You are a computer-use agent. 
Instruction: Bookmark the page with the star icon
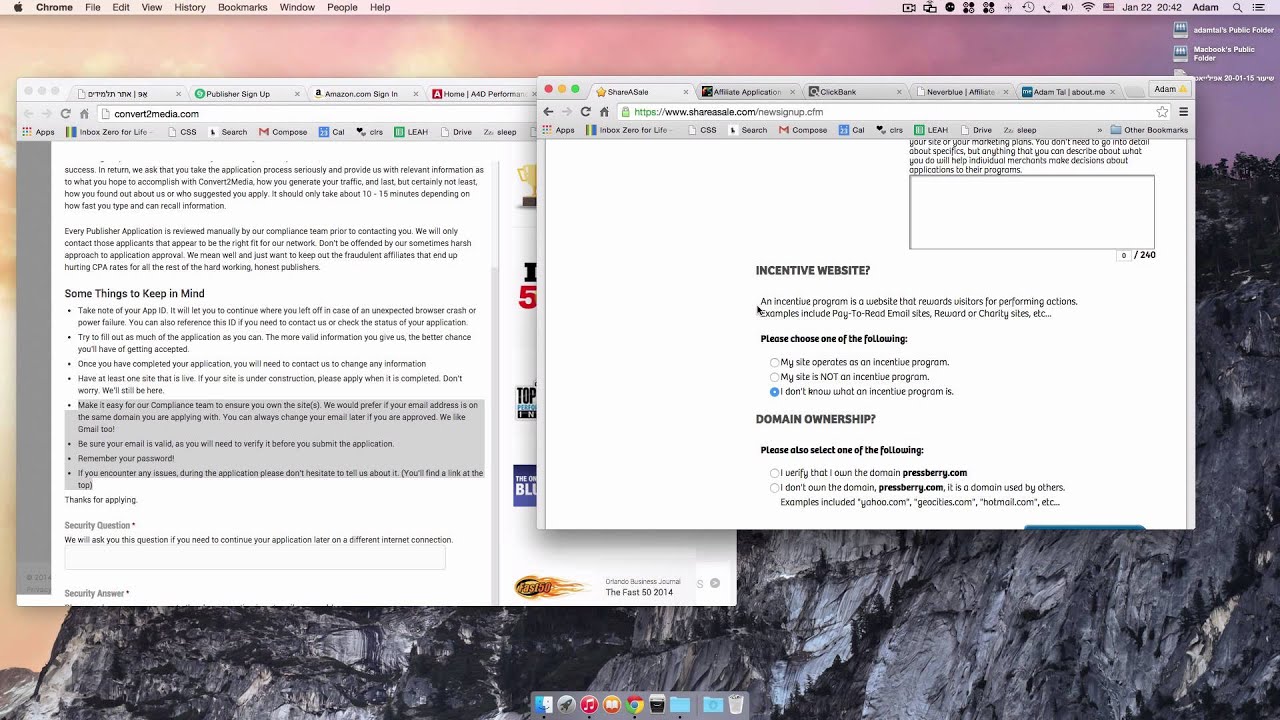coord(1162,112)
